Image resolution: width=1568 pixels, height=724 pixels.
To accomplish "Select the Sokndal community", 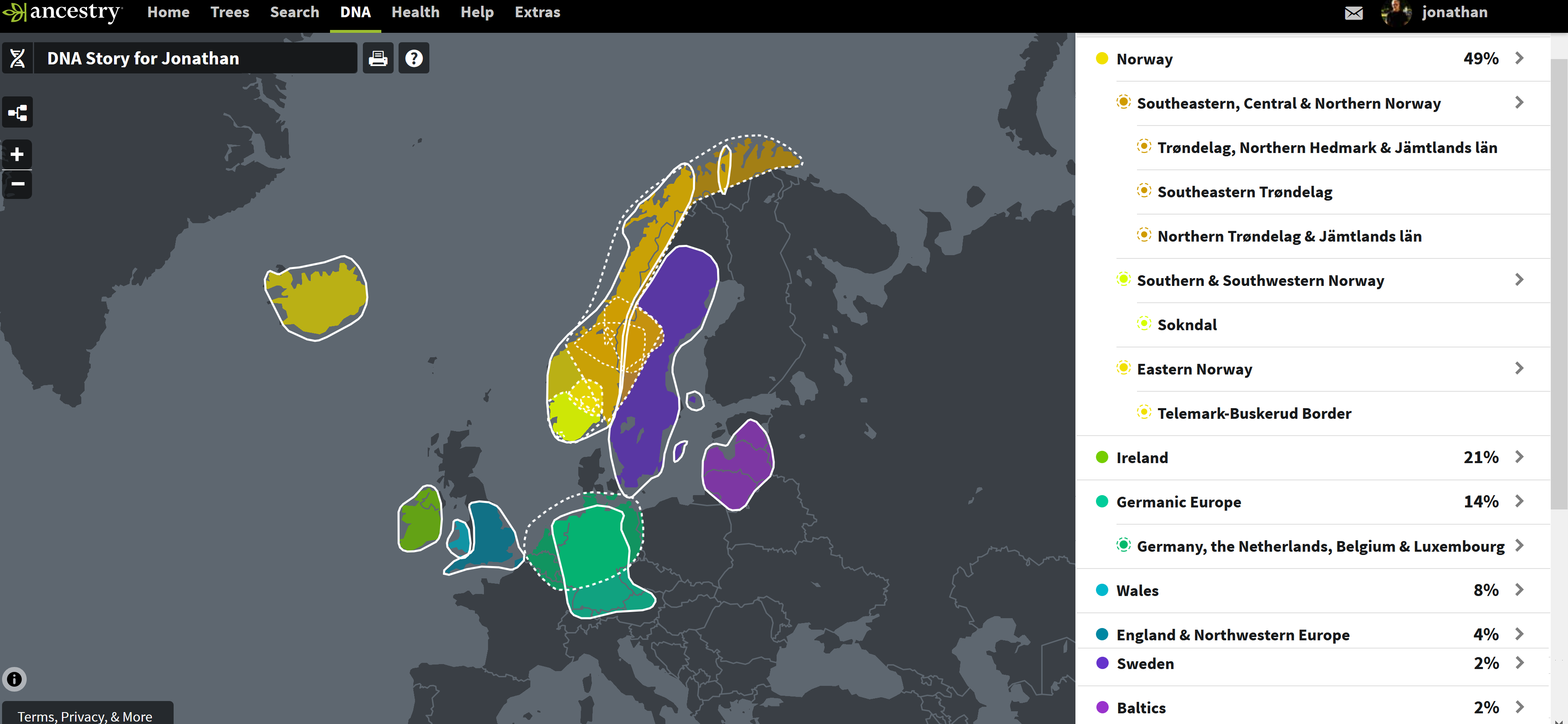I will (1186, 325).
